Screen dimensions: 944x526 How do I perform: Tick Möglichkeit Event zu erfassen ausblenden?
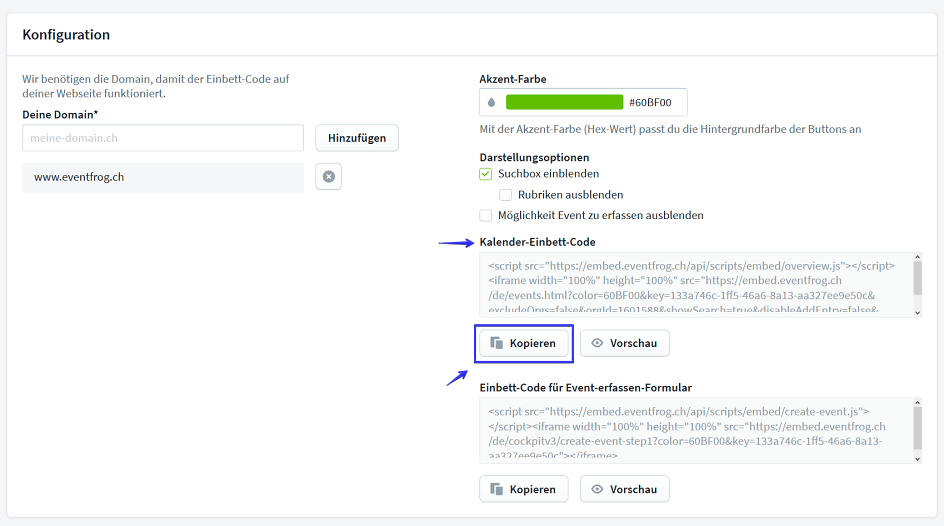tap(486, 215)
